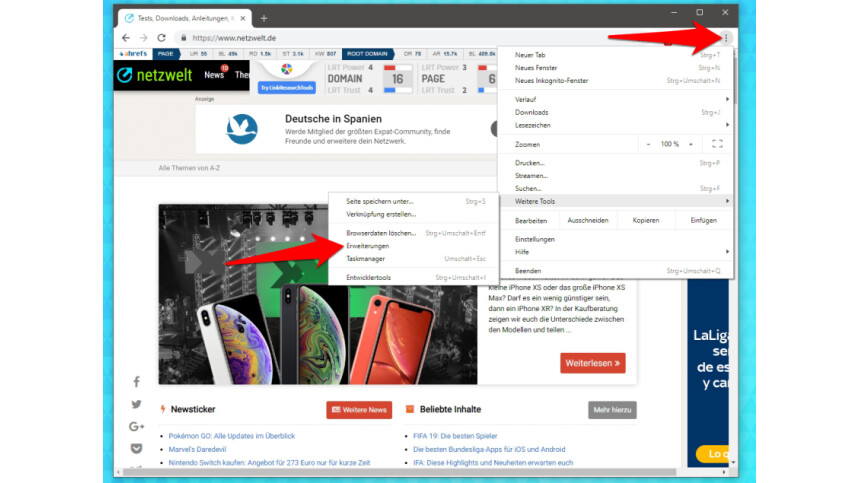The height and width of the screenshot is (483, 858).
Task: Click Alle Themen von A-Z
Action: (x=189, y=168)
